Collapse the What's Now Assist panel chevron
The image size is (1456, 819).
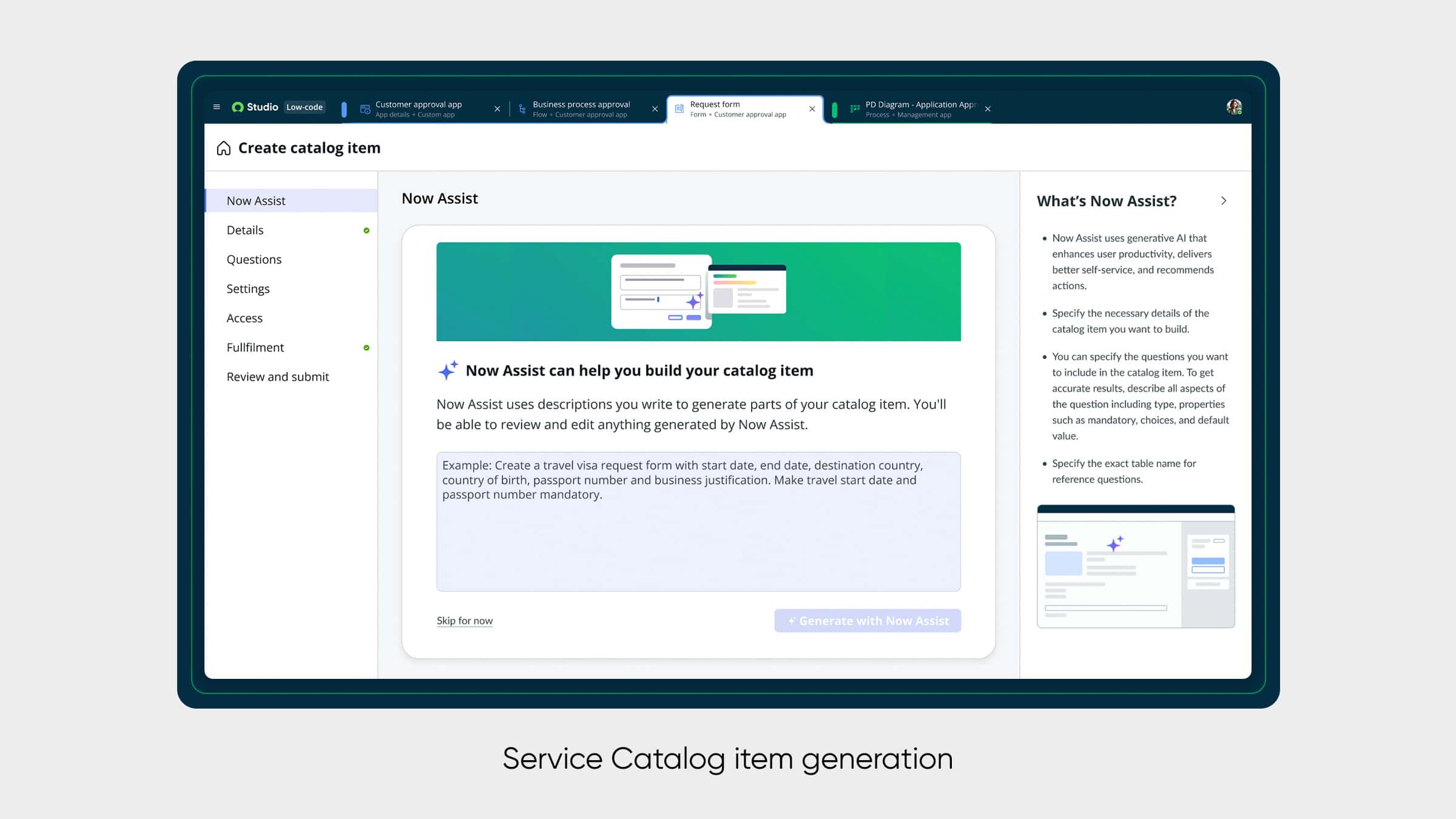(x=1224, y=201)
